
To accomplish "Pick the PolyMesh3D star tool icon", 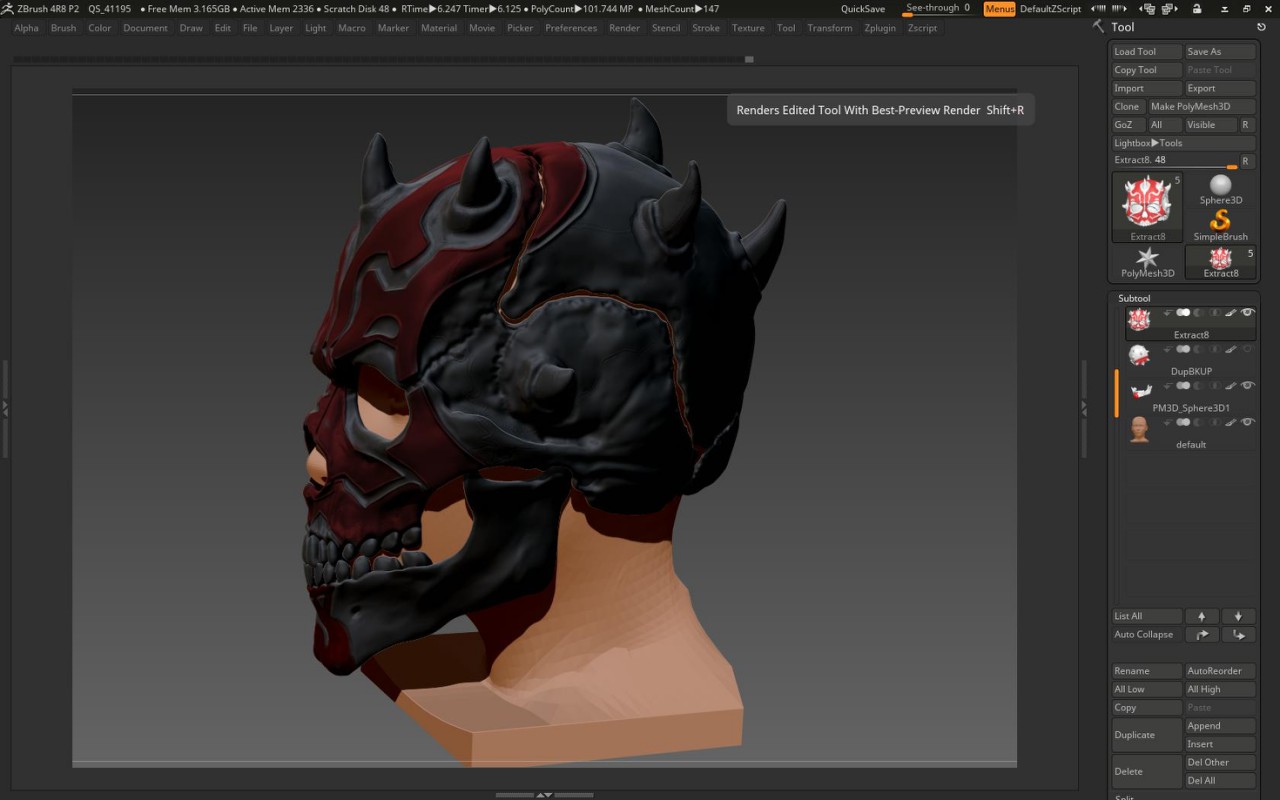I will click(x=1147, y=262).
